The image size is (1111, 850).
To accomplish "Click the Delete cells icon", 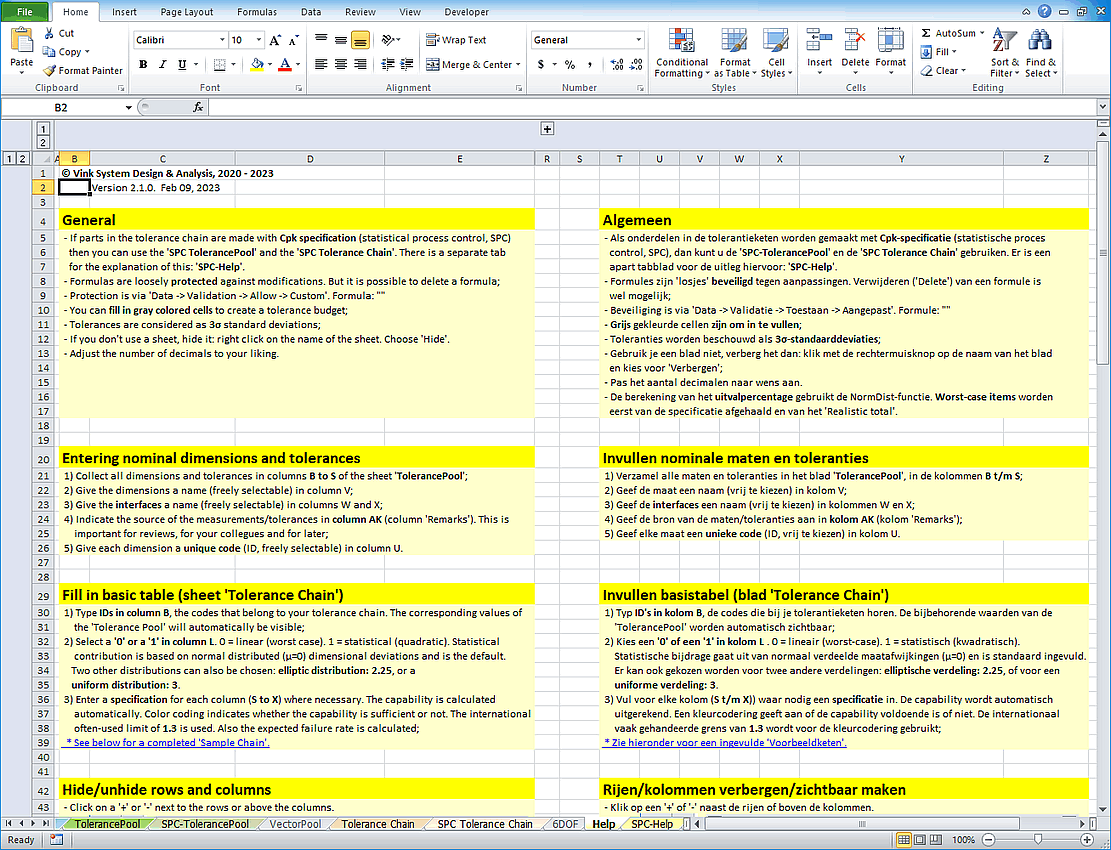I will (x=855, y=40).
